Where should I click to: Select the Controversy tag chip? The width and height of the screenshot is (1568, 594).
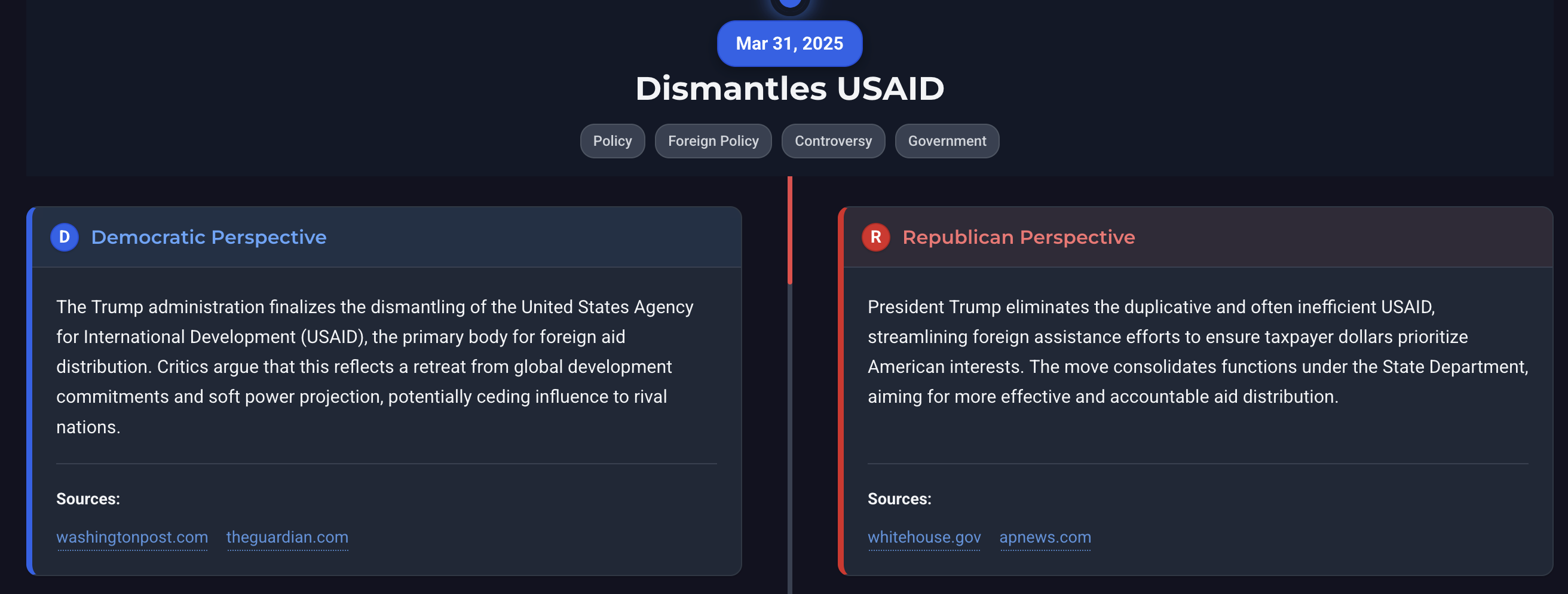click(x=832, y=141)
